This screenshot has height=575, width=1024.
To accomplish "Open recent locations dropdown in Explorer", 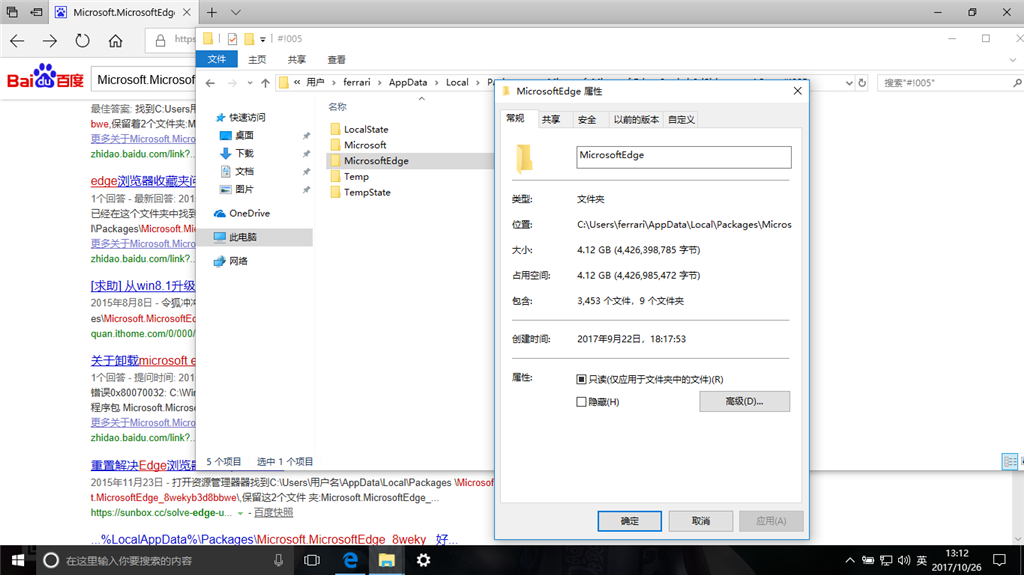I will point(249,83).
